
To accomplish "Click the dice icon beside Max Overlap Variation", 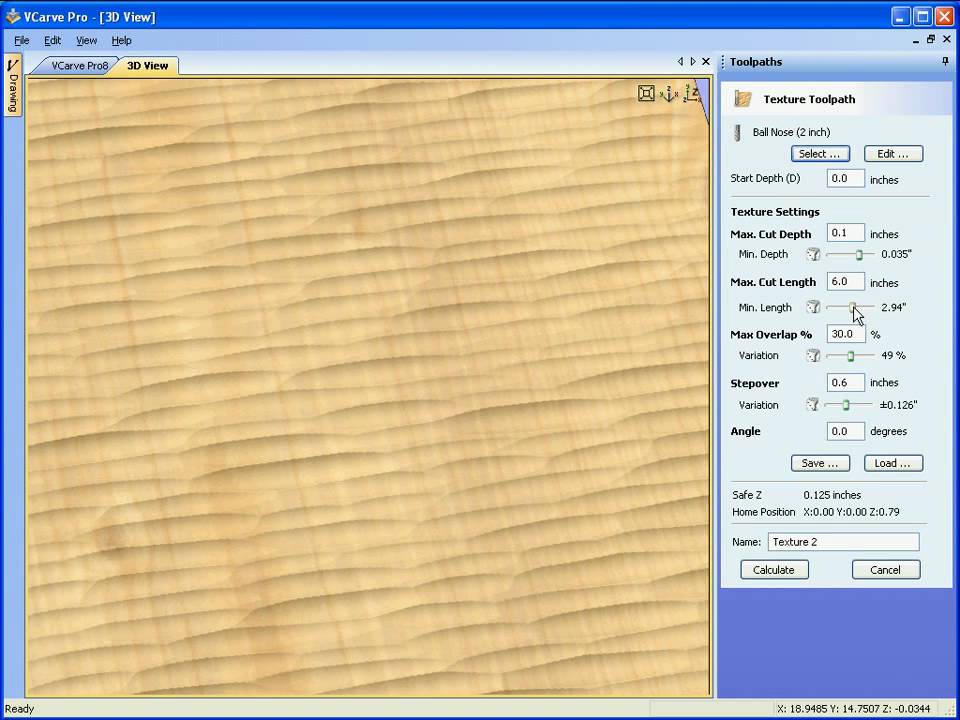I will point(812,355).
